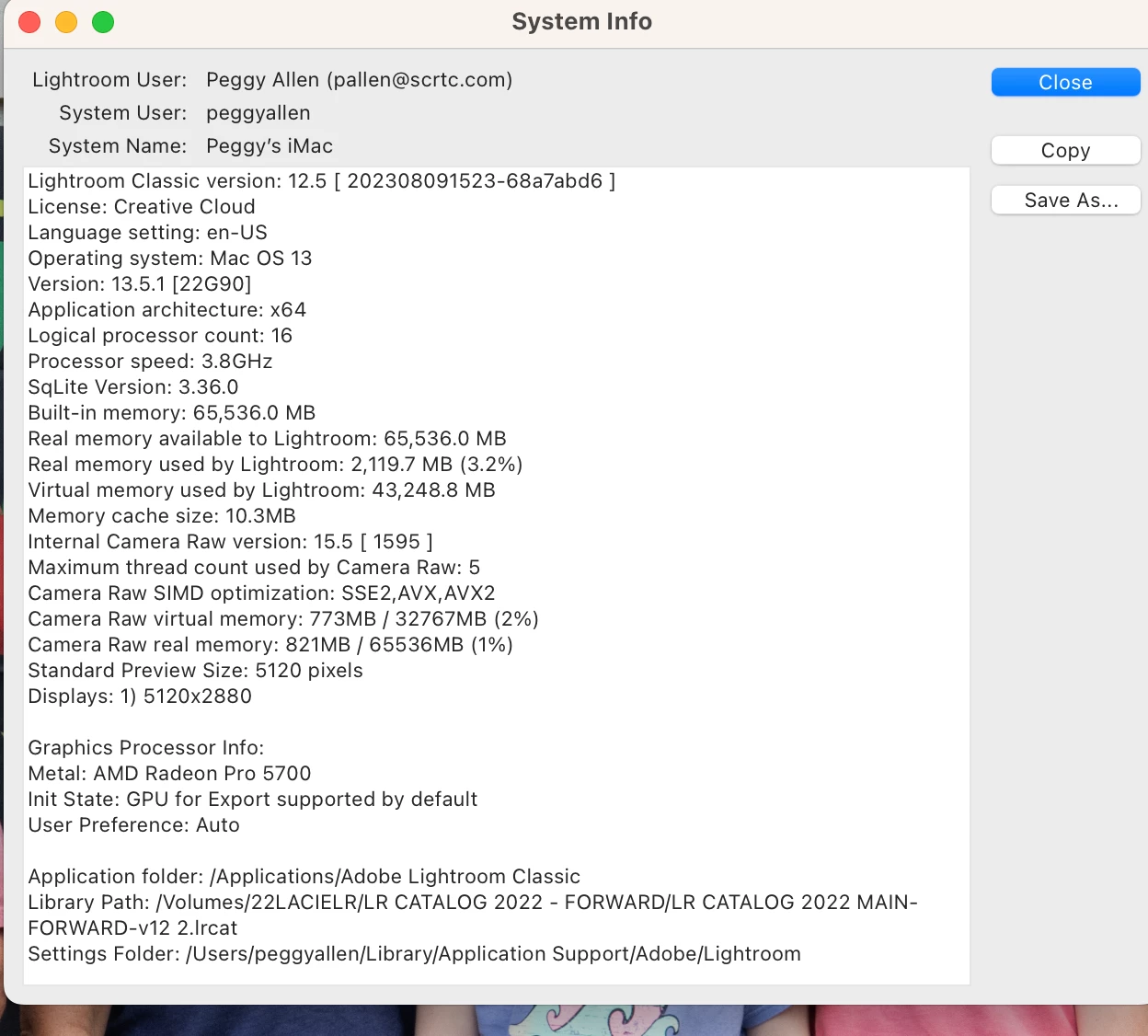Click the System Info window title
Viewport: 1148px width, 1036px height.
click(581, 21)
